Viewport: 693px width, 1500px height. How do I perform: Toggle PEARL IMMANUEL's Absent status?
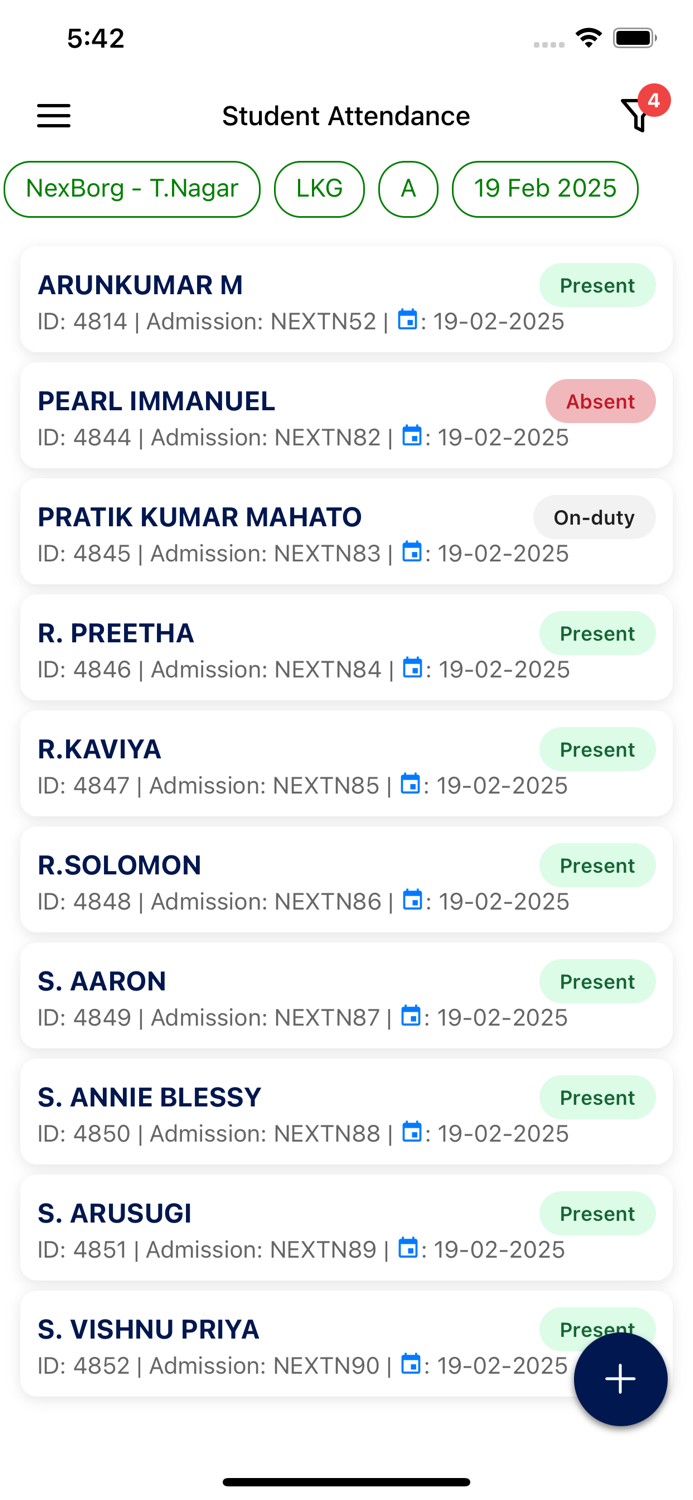[x=600, y=401]
